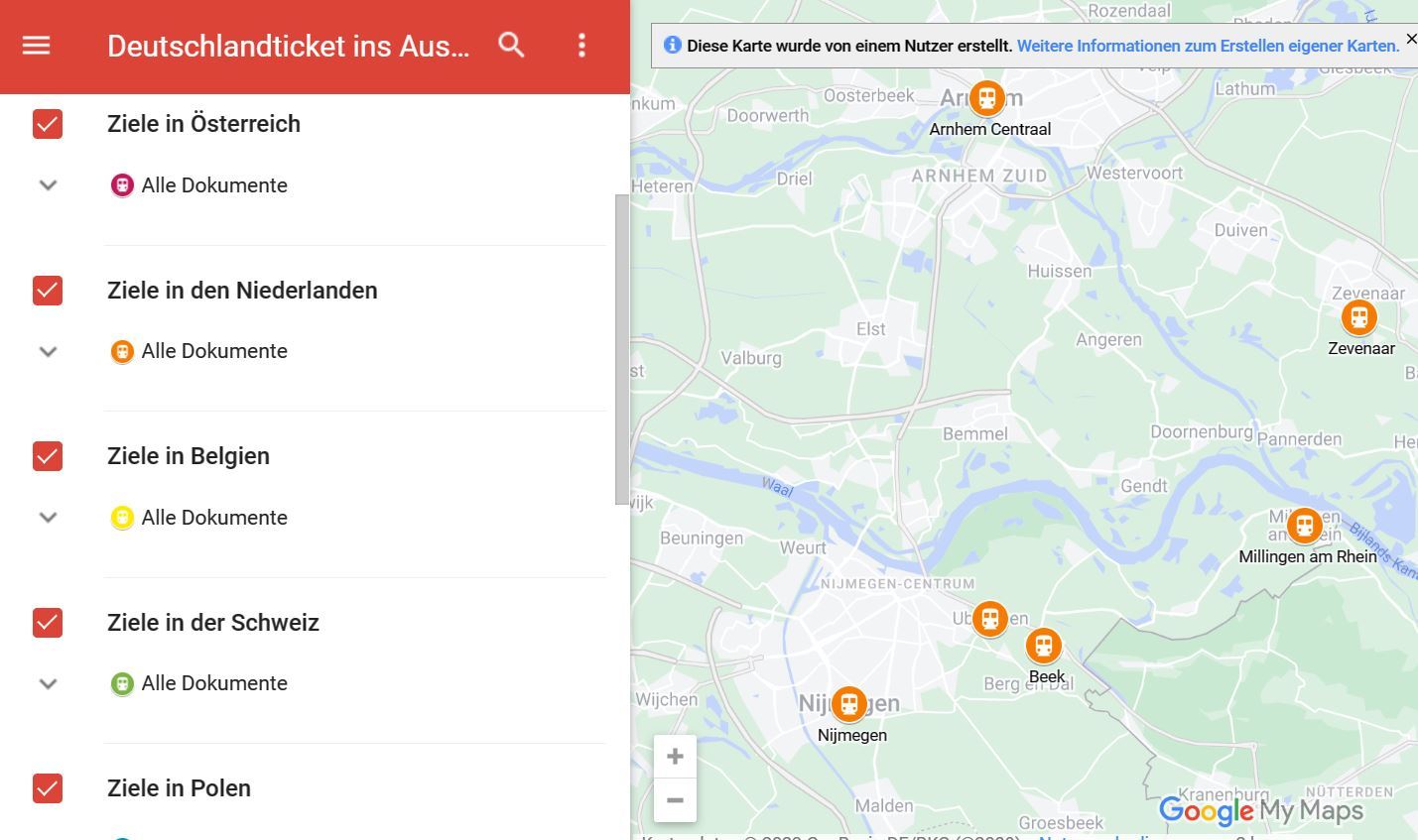Image resolution: width=1418 pixels, height=840 pixels.
Task: Uncheck the Ziele in den Niederlanden layer
Action: tap(48, 291)
